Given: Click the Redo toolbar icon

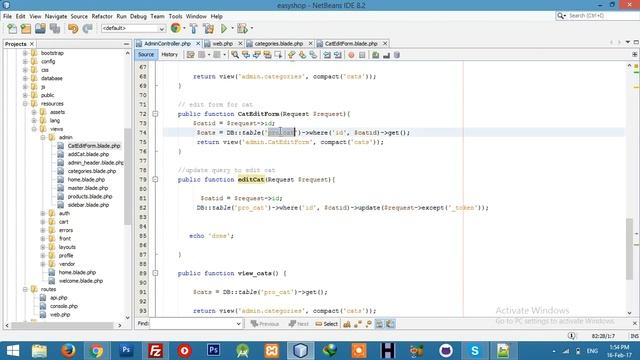Looking at the screenshot, I should coord(87,28).
